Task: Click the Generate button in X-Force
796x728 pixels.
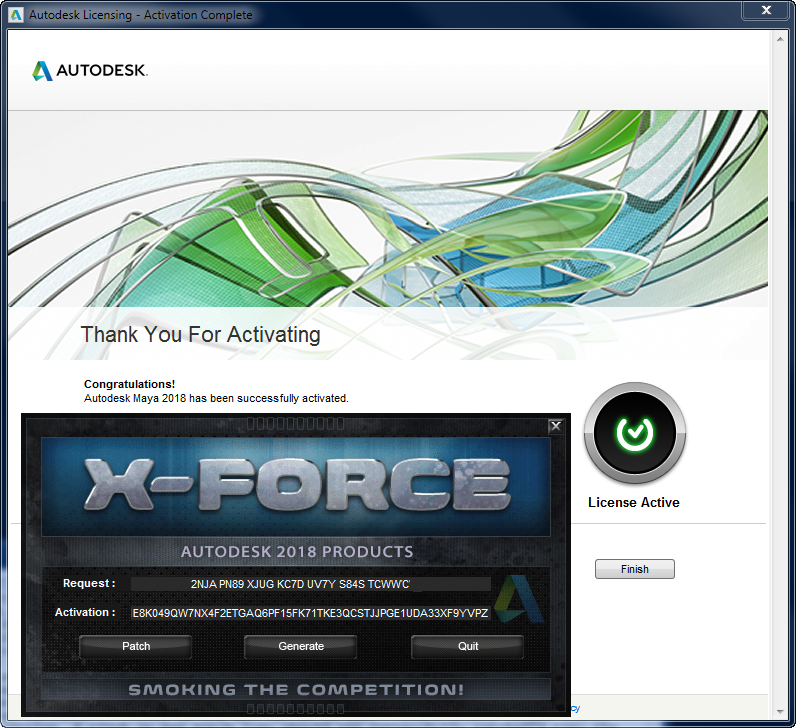Action: click(301, 646)
